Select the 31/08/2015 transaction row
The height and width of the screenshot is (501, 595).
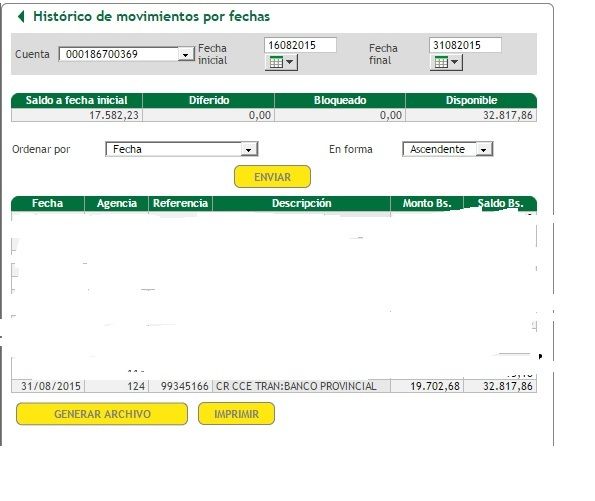pyautogui.click(x=274, y=386)
